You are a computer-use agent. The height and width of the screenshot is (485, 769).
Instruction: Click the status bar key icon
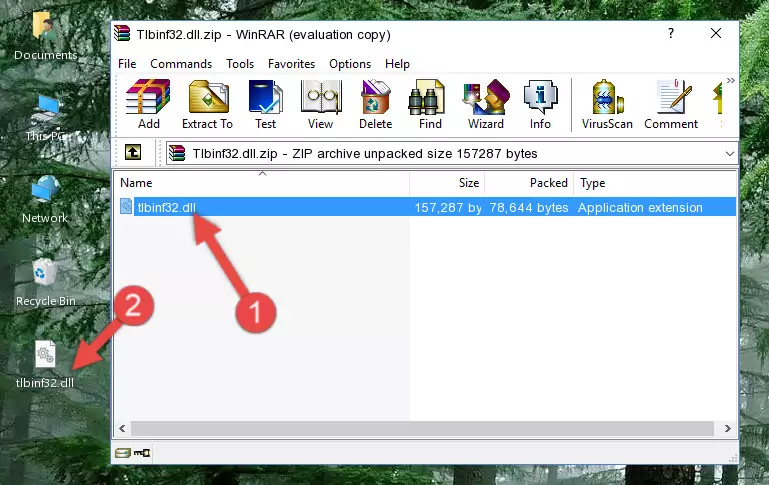point(142,453)
